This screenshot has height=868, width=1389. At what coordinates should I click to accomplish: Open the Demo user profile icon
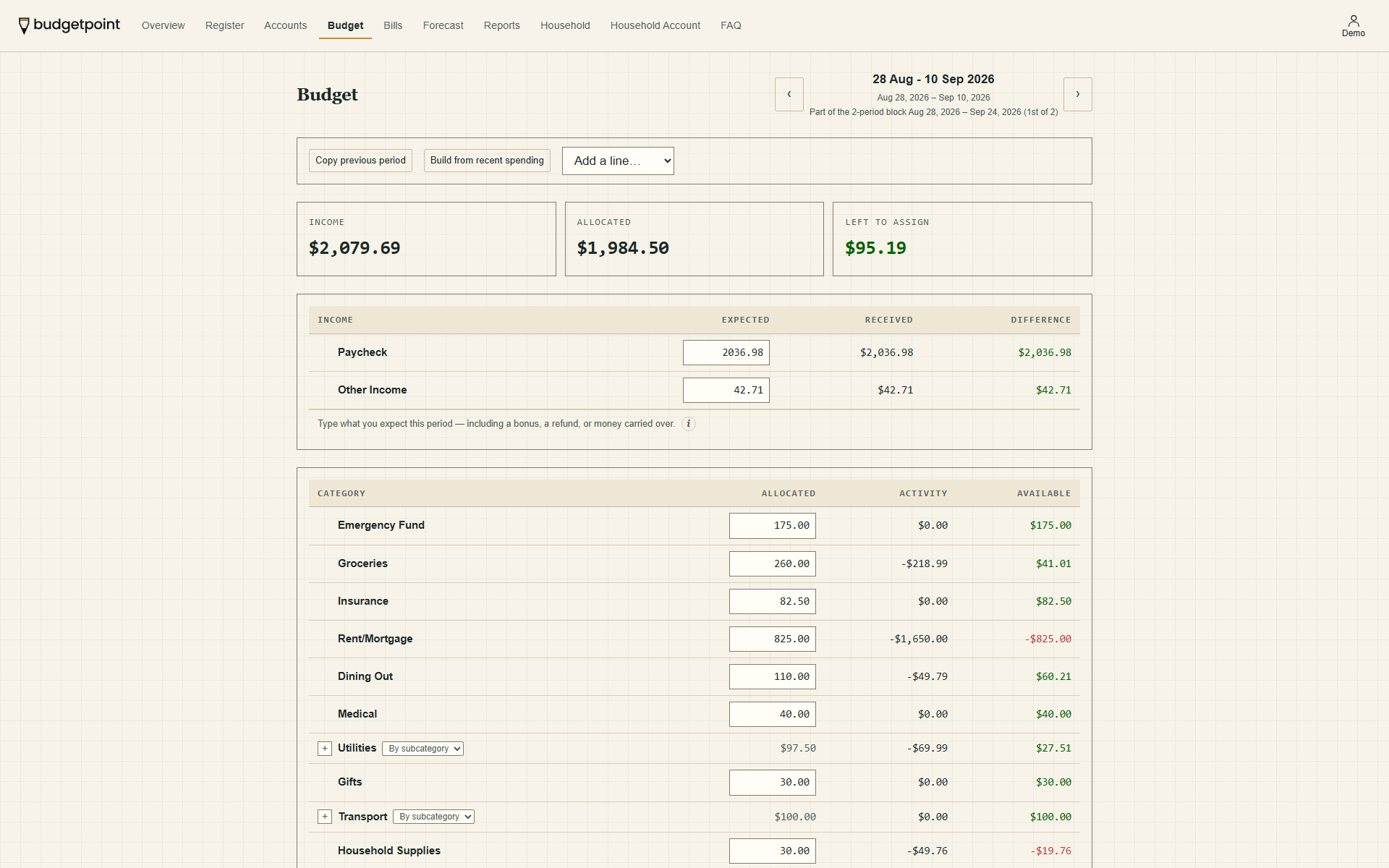click(1353, 25)
